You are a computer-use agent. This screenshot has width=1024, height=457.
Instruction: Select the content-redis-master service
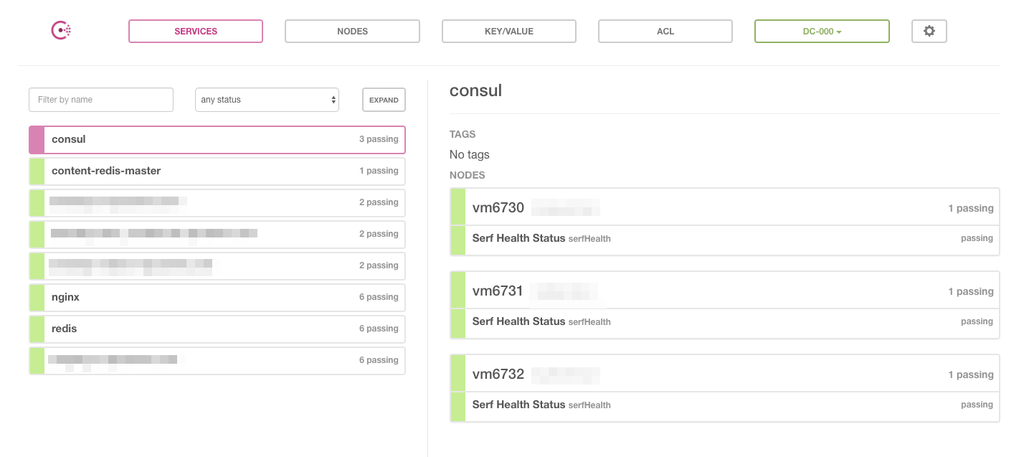106,171
